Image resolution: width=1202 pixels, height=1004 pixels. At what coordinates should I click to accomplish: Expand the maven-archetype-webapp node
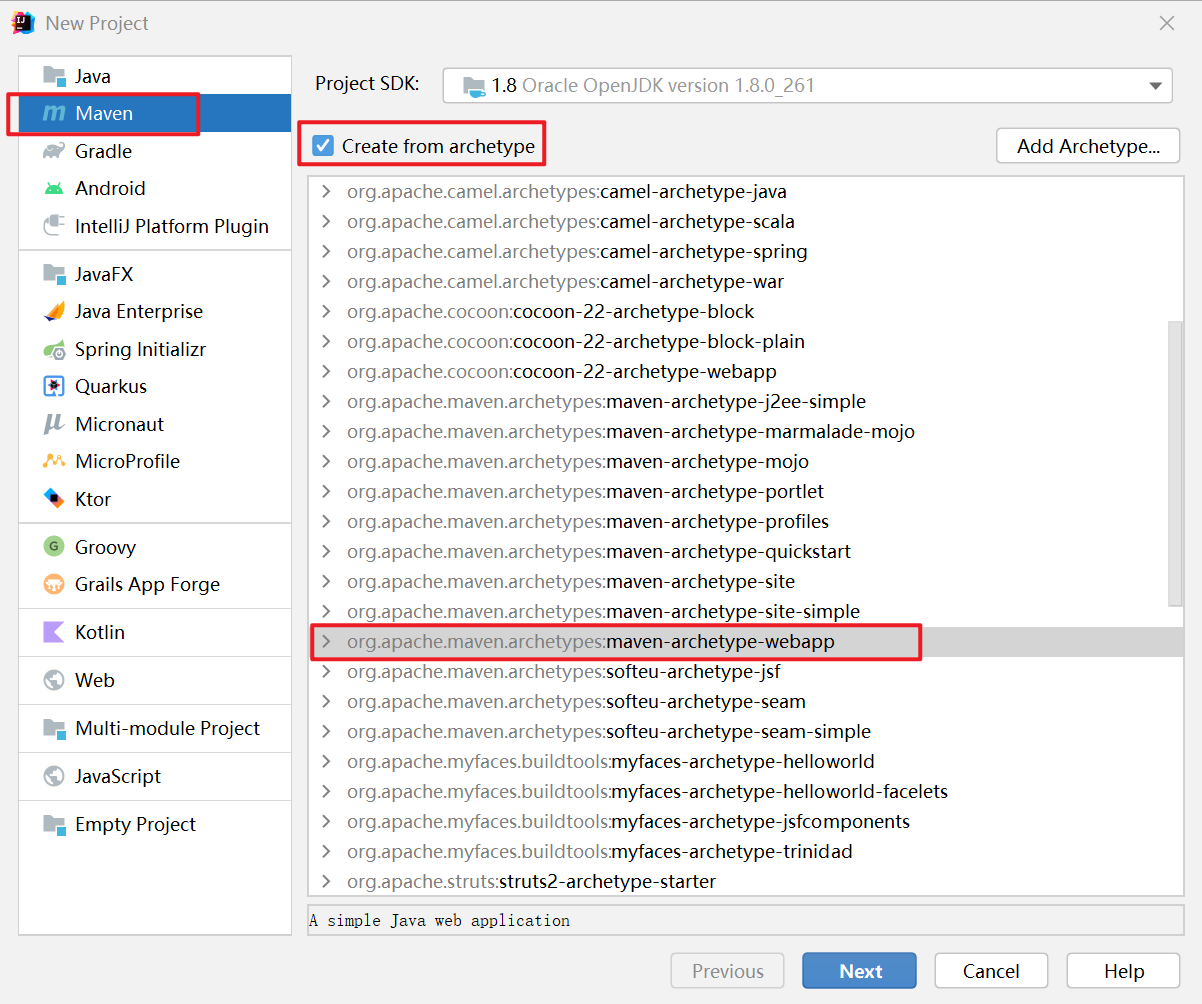click(326, 642)
